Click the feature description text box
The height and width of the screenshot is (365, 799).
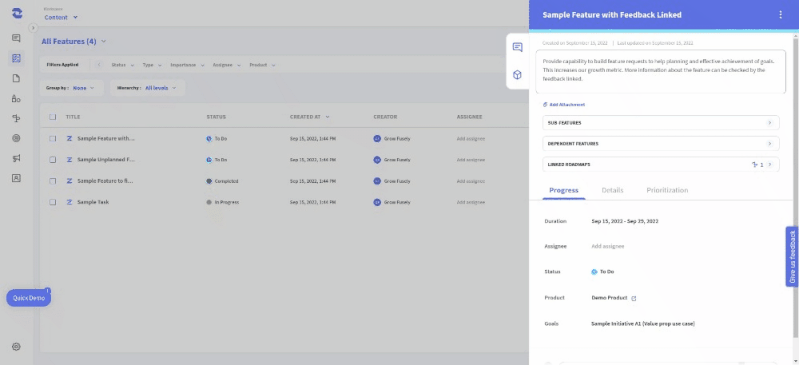660,71
